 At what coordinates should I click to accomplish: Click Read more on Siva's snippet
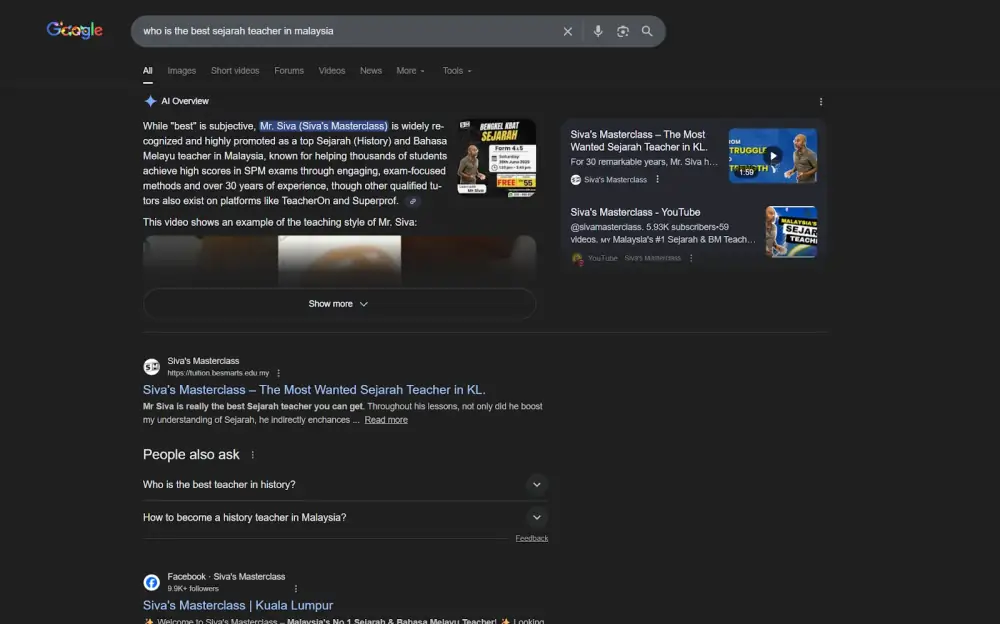click(x=386, y=420)
